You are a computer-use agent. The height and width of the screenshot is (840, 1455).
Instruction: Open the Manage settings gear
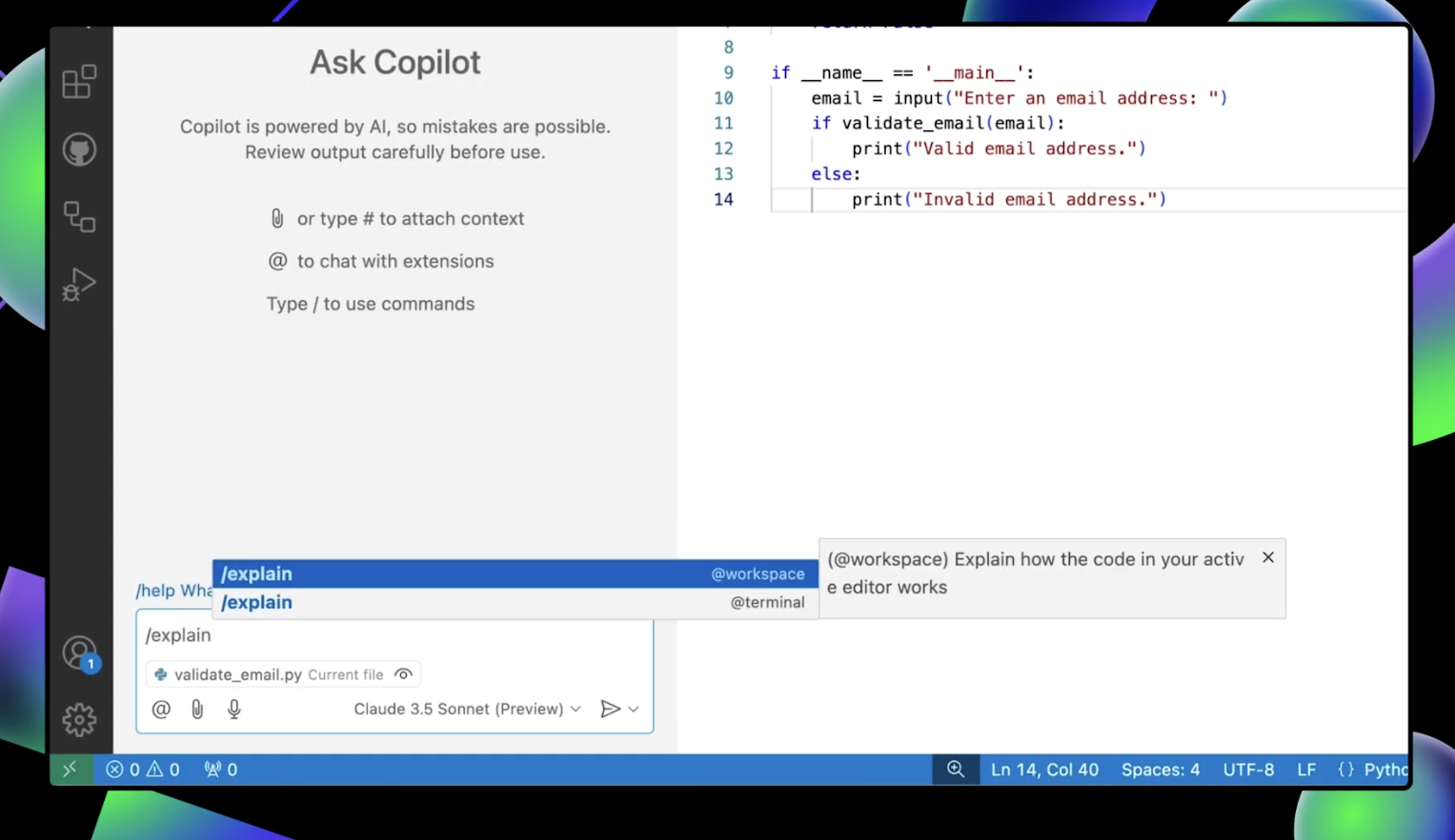coord(79,720)
